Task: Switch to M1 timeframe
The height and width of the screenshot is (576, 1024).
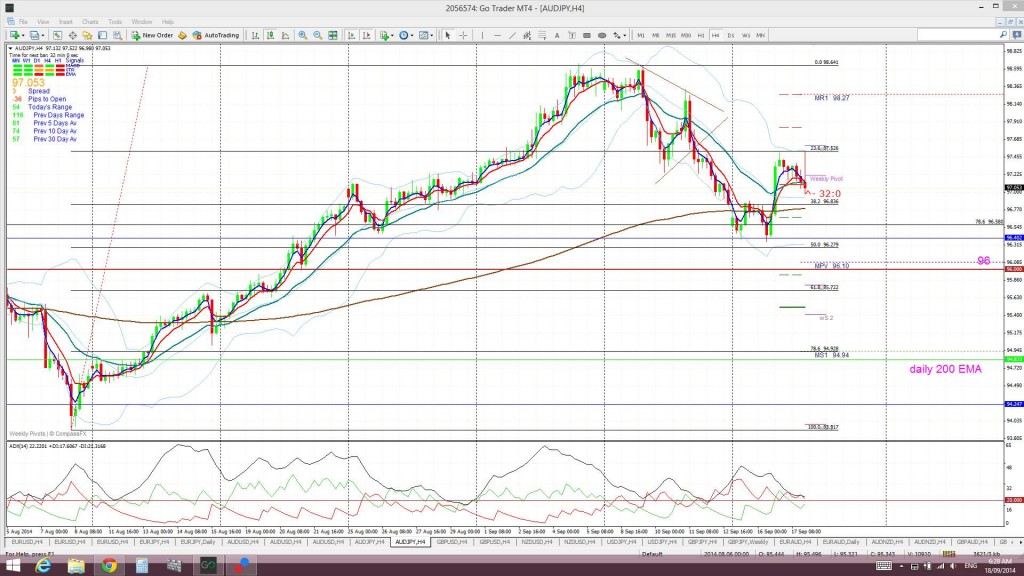Action: coord(641,35)
